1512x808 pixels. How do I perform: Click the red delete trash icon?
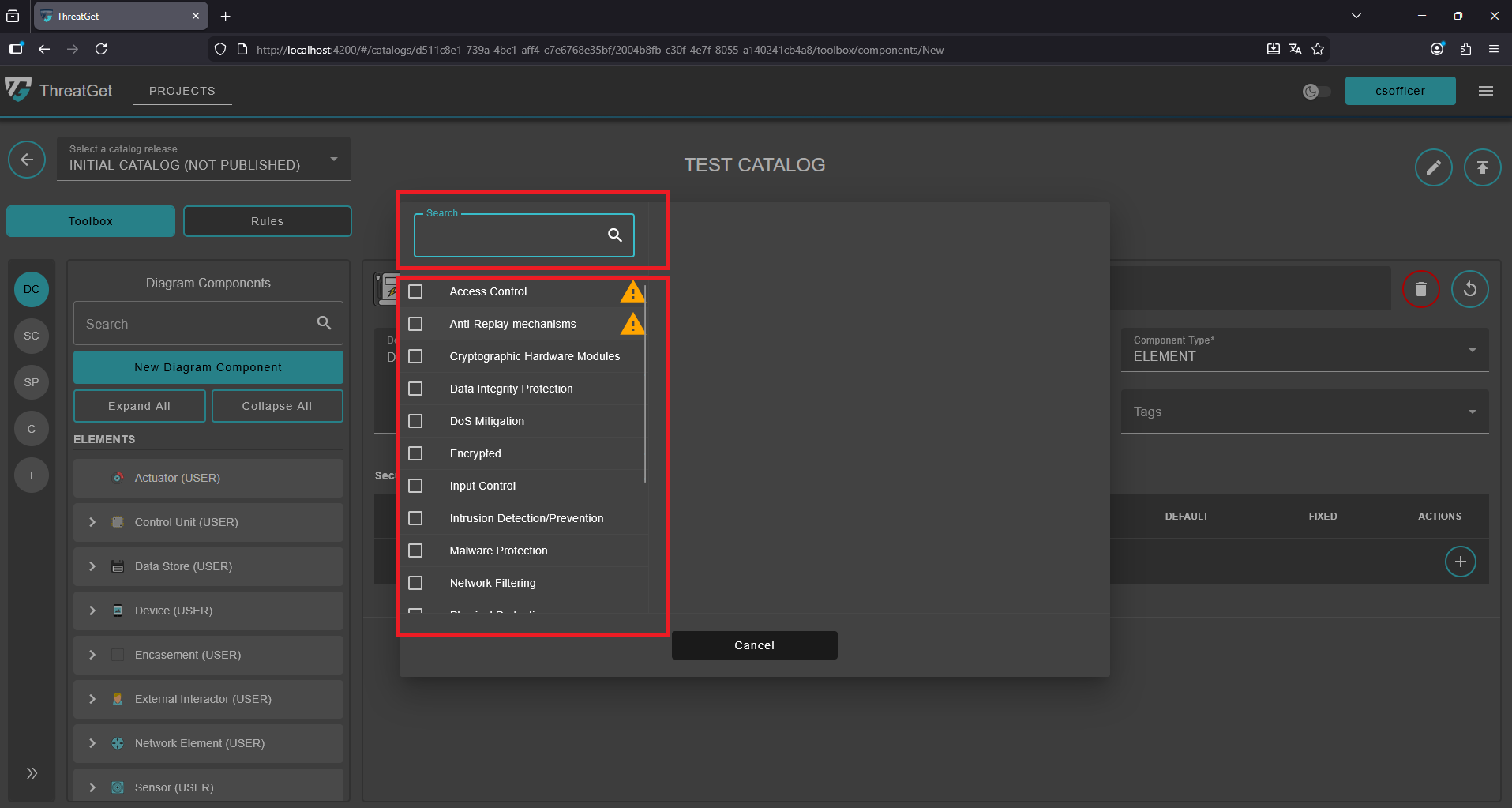point(1420,289)
